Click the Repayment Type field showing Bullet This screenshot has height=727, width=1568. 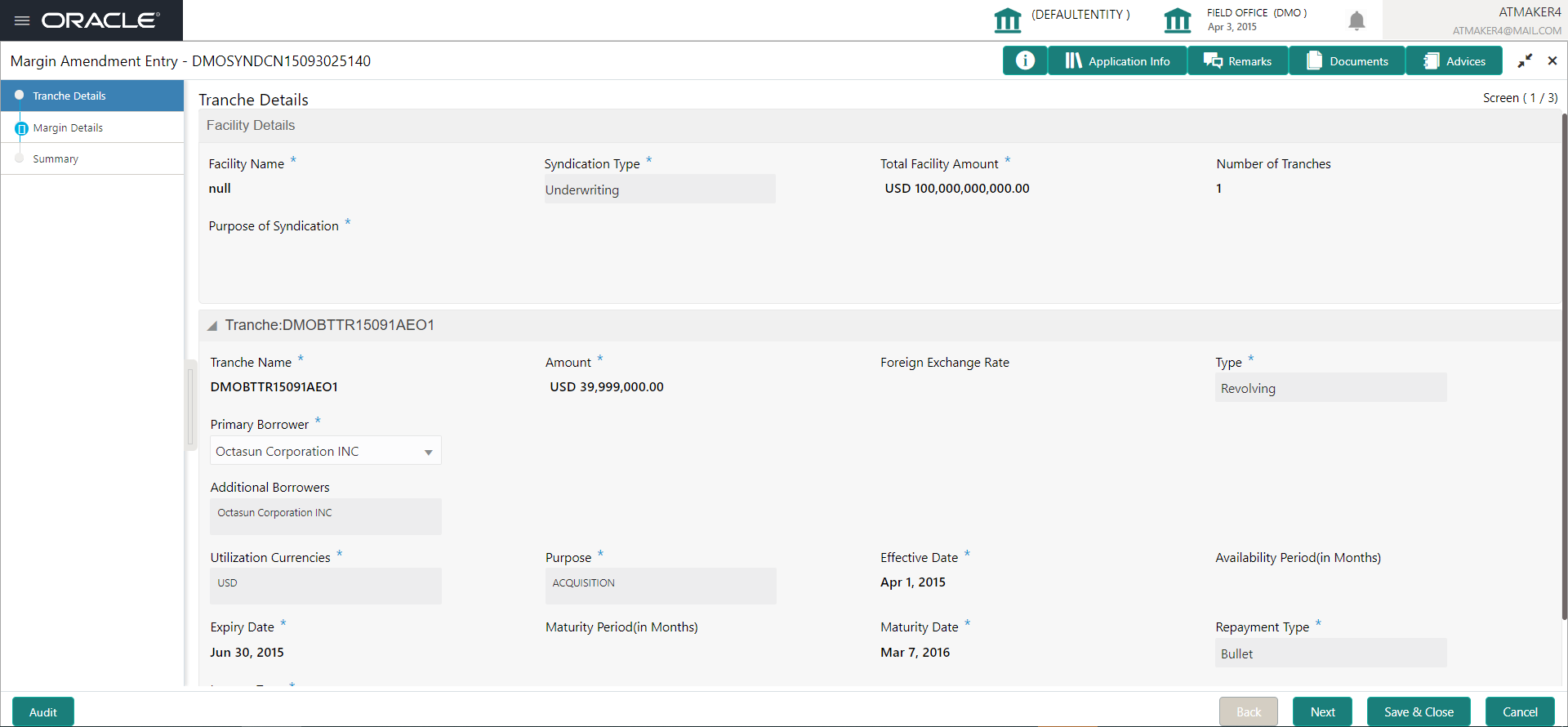pos(1331,653)
